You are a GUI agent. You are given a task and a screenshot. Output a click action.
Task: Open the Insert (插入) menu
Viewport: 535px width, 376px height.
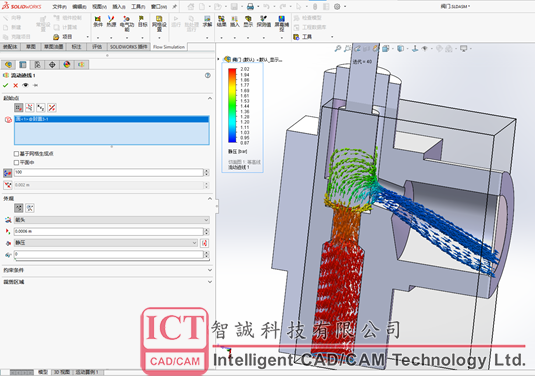click(119, 6)
